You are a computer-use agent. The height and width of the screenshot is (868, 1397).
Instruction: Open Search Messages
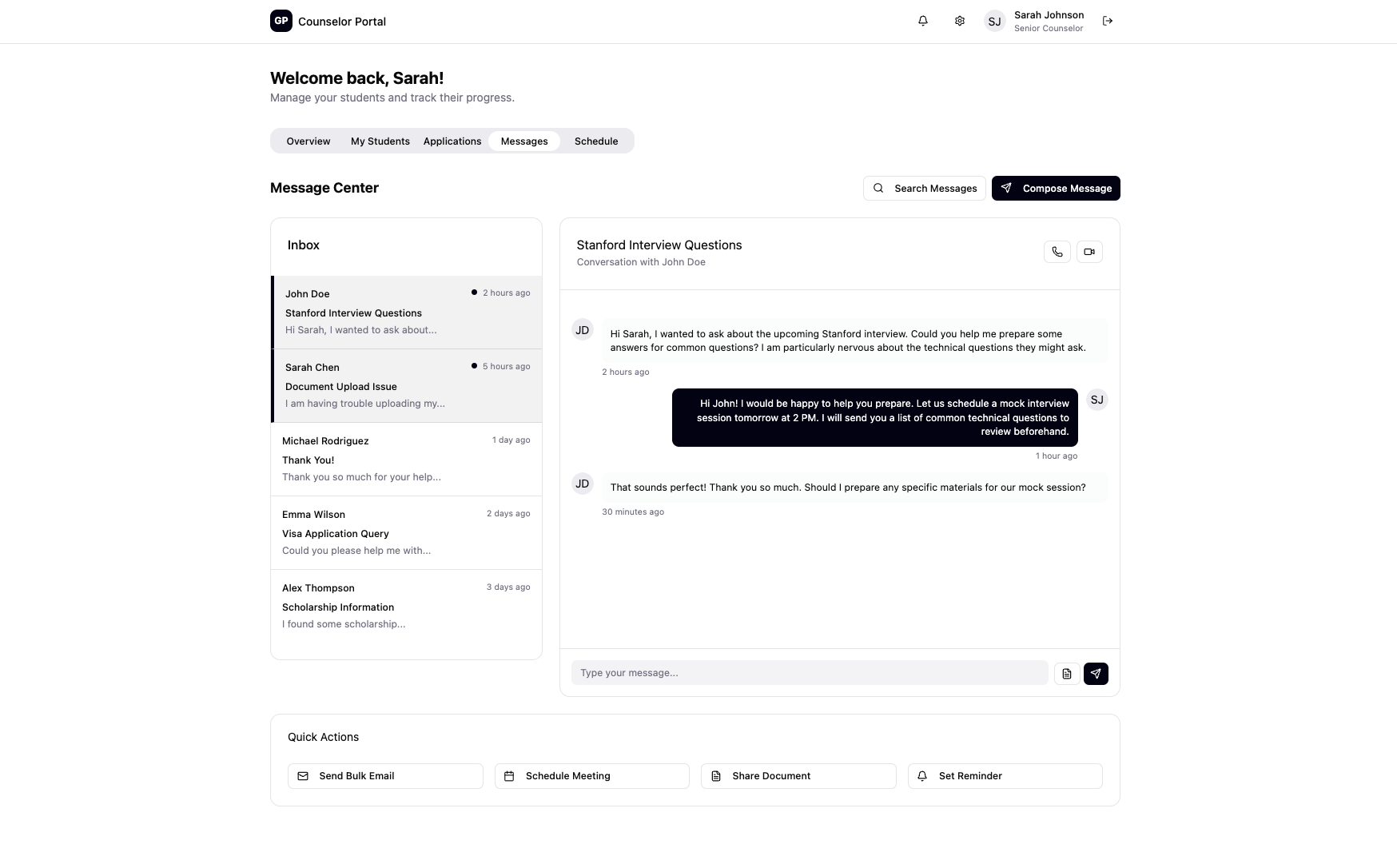point(924,189)
